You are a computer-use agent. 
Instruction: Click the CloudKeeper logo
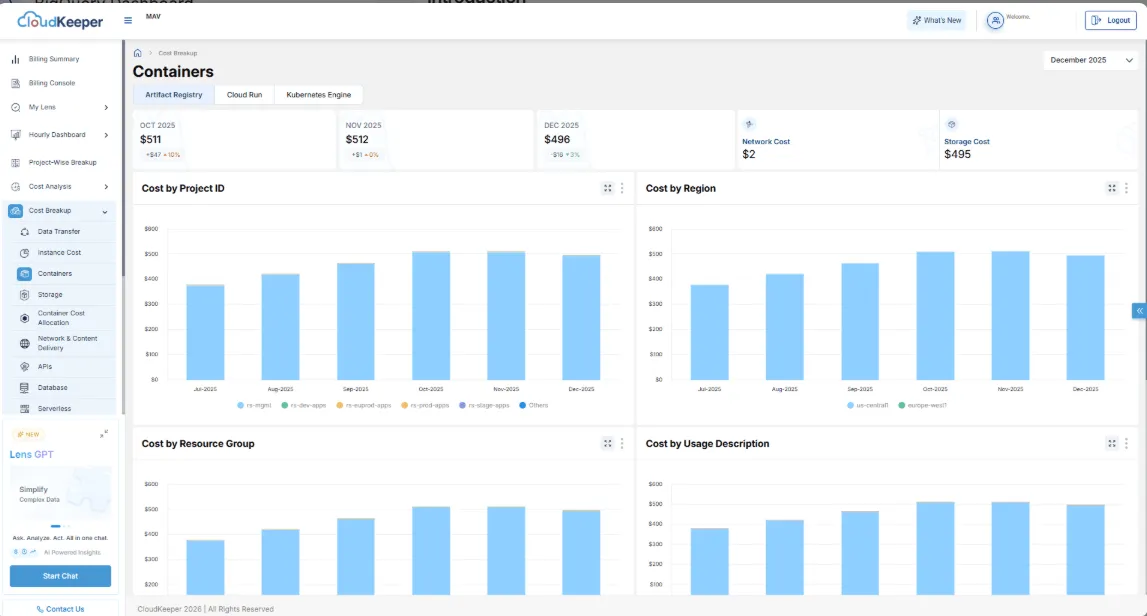click(x=60, y=20)
